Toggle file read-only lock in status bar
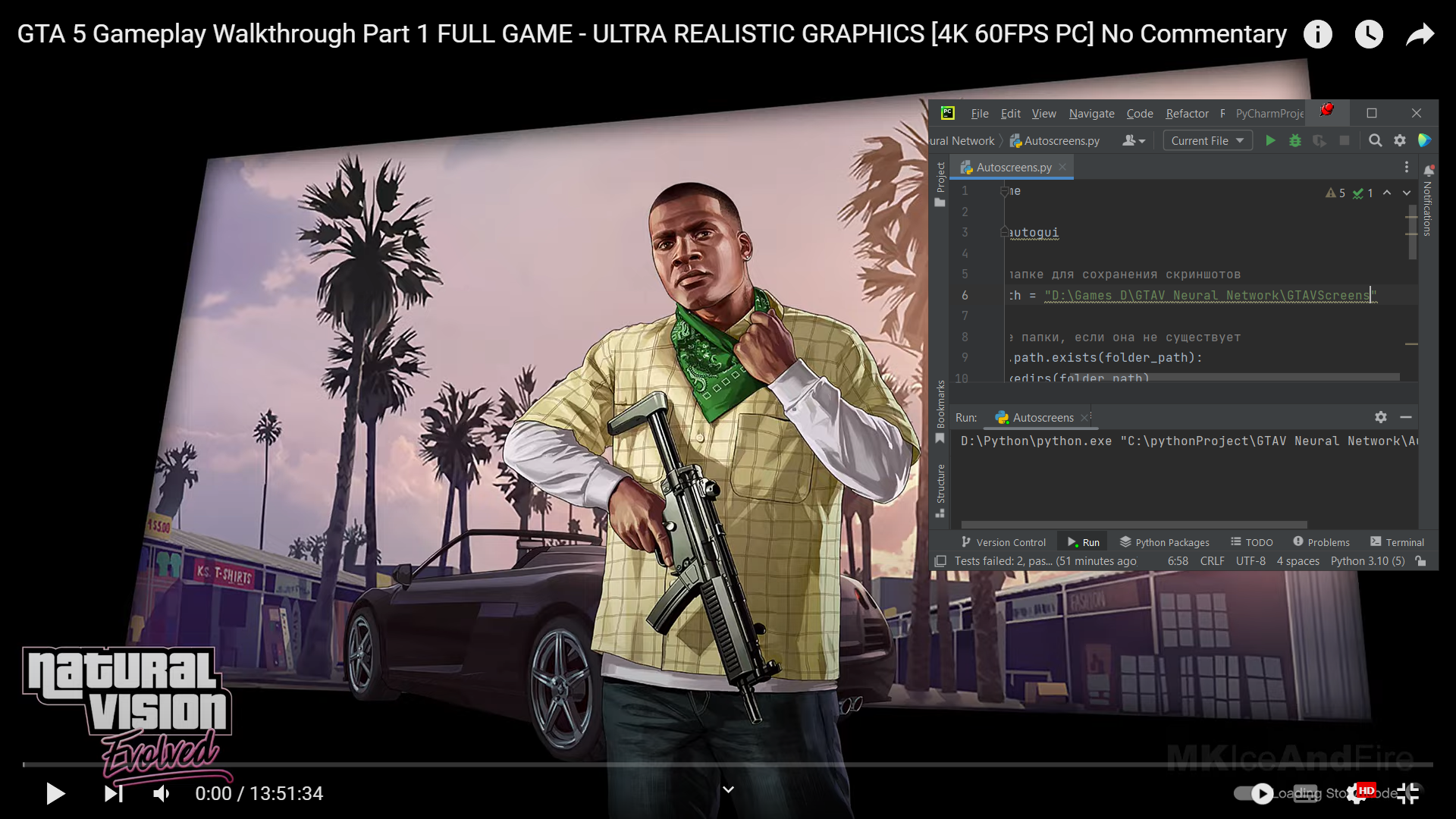This screenshot has width=1456, height=819. (x=1421, y=561)
